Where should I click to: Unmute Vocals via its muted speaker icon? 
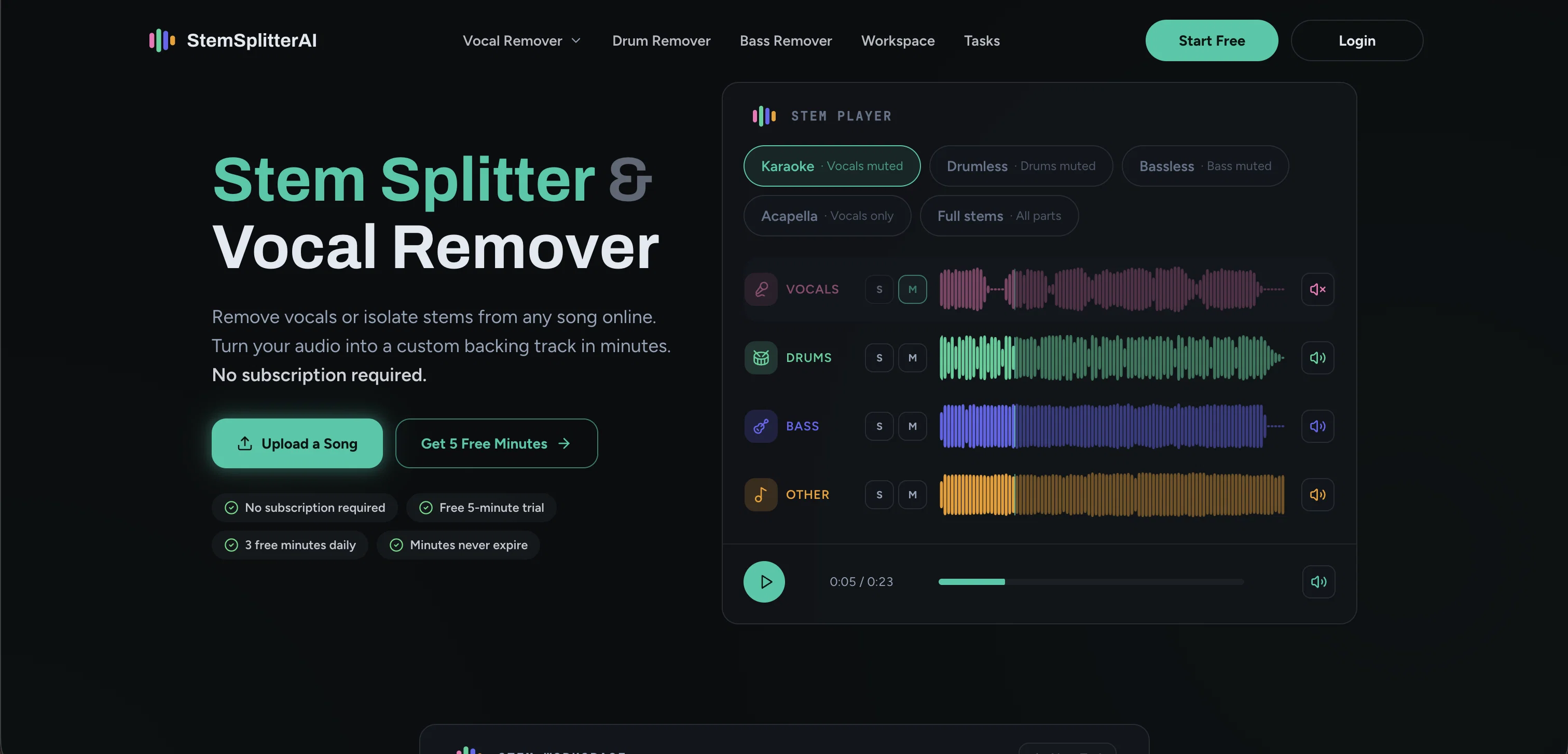coord(1318,289)
